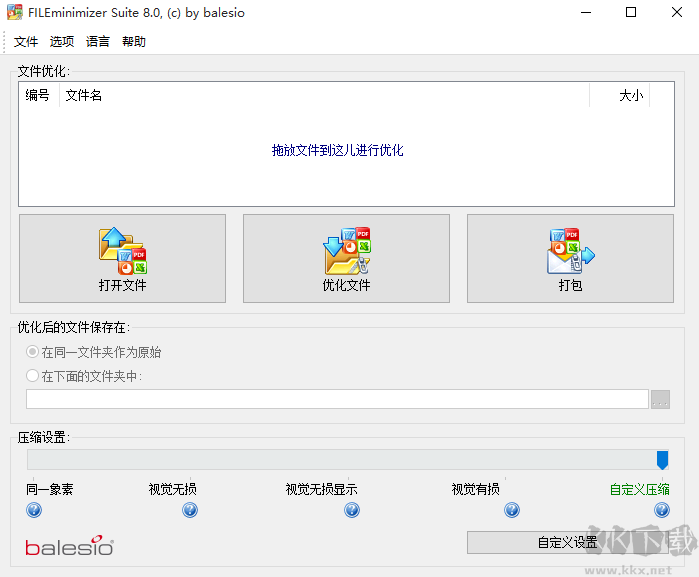Click the 打包 button
This screenshot has width=699, height=577.
[570, 259]
